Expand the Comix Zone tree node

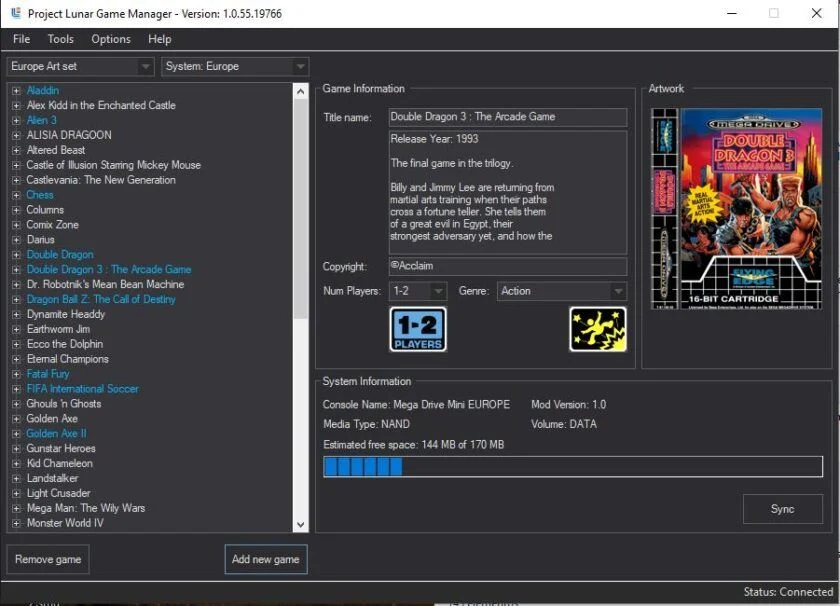(16, 225)
